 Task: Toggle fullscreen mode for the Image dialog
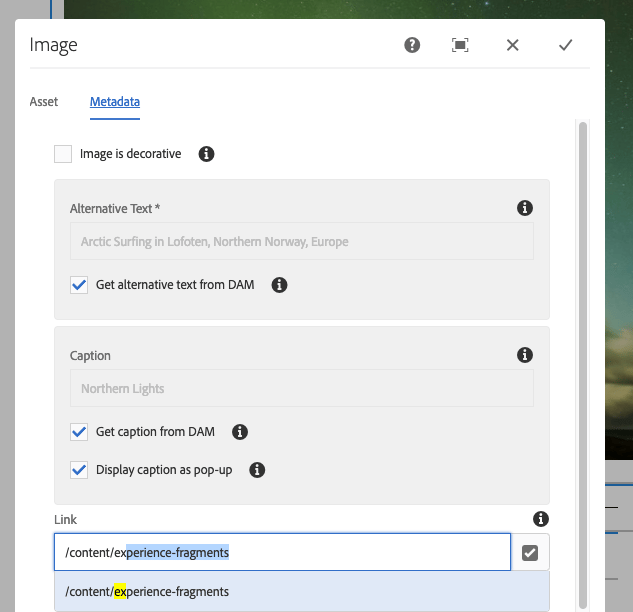(x=460, y=45)
